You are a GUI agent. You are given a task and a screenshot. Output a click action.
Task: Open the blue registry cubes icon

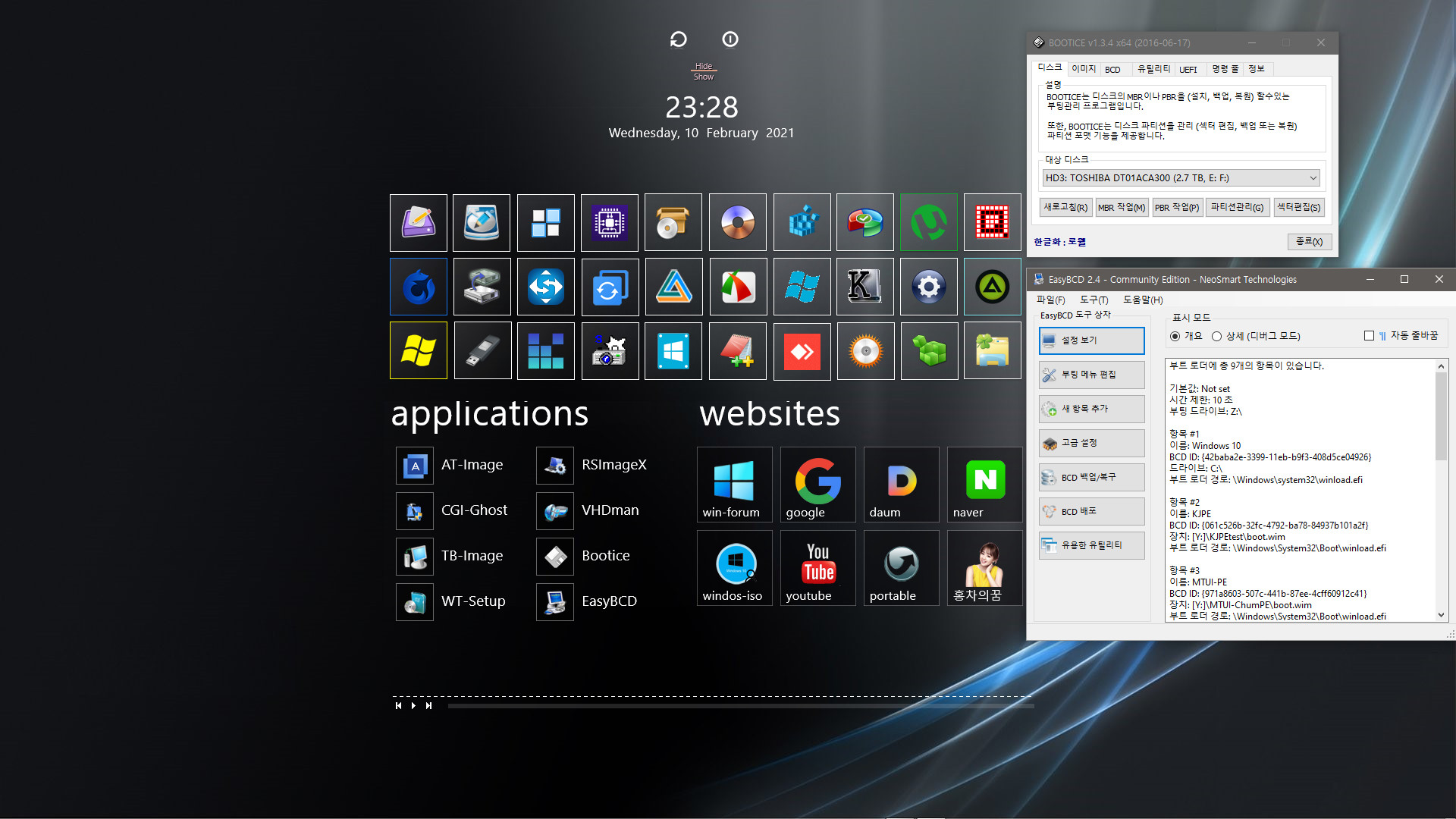point(802,223)
